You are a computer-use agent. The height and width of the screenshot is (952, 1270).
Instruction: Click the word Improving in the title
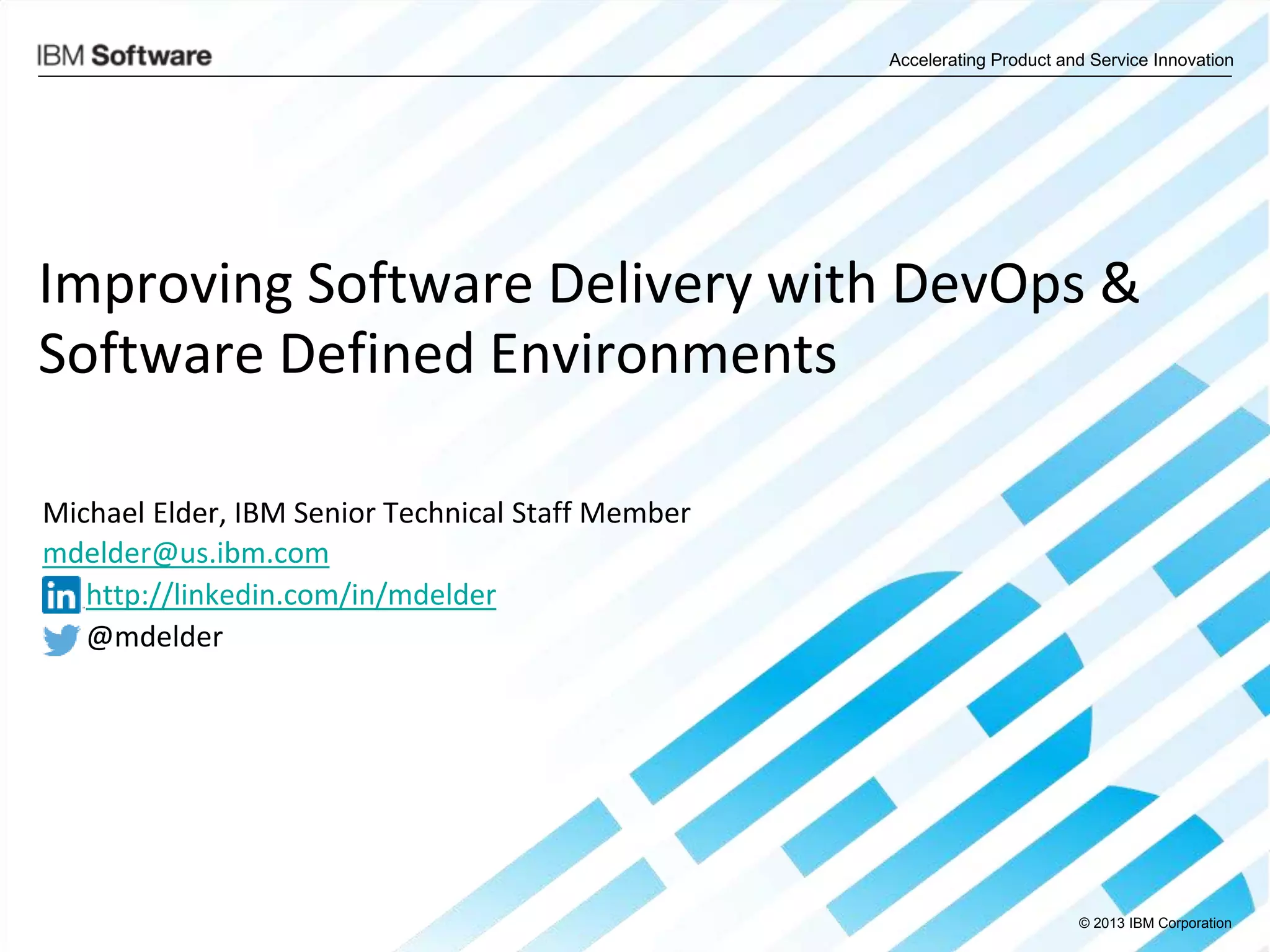tap(165, 284)
